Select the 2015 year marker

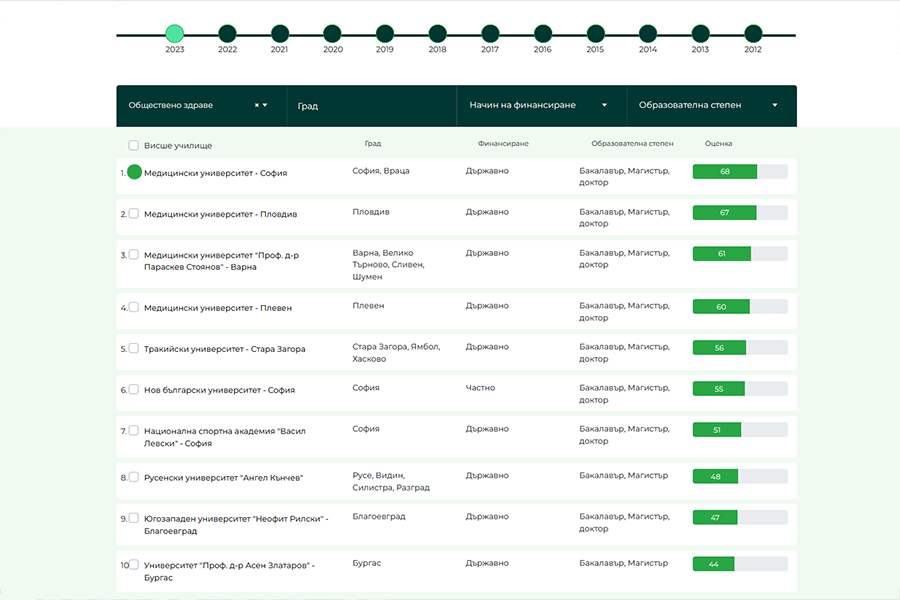click(595, 34)
